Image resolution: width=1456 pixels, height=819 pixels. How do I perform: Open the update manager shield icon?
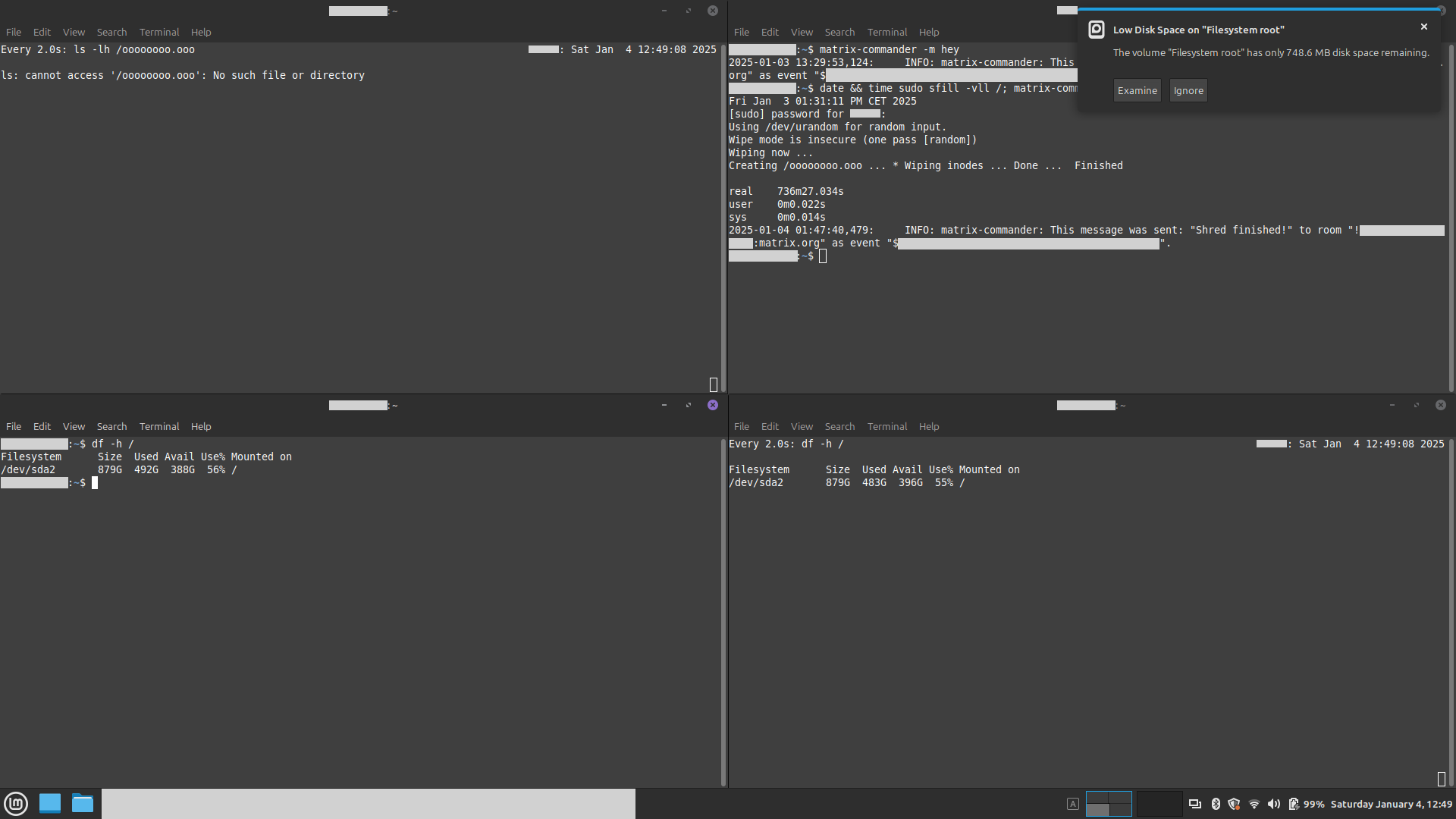click(x=1234, y=804)
